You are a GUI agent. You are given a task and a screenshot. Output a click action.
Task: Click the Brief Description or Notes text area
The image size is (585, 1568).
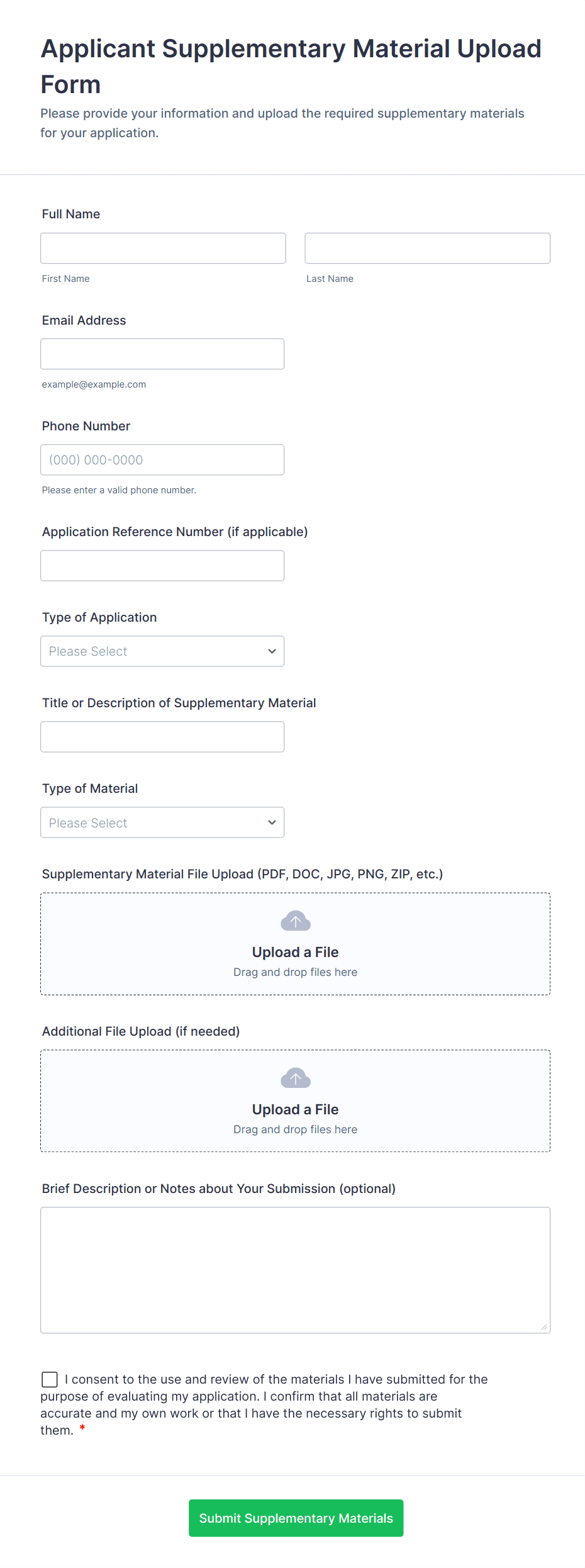click(296, 1270)
